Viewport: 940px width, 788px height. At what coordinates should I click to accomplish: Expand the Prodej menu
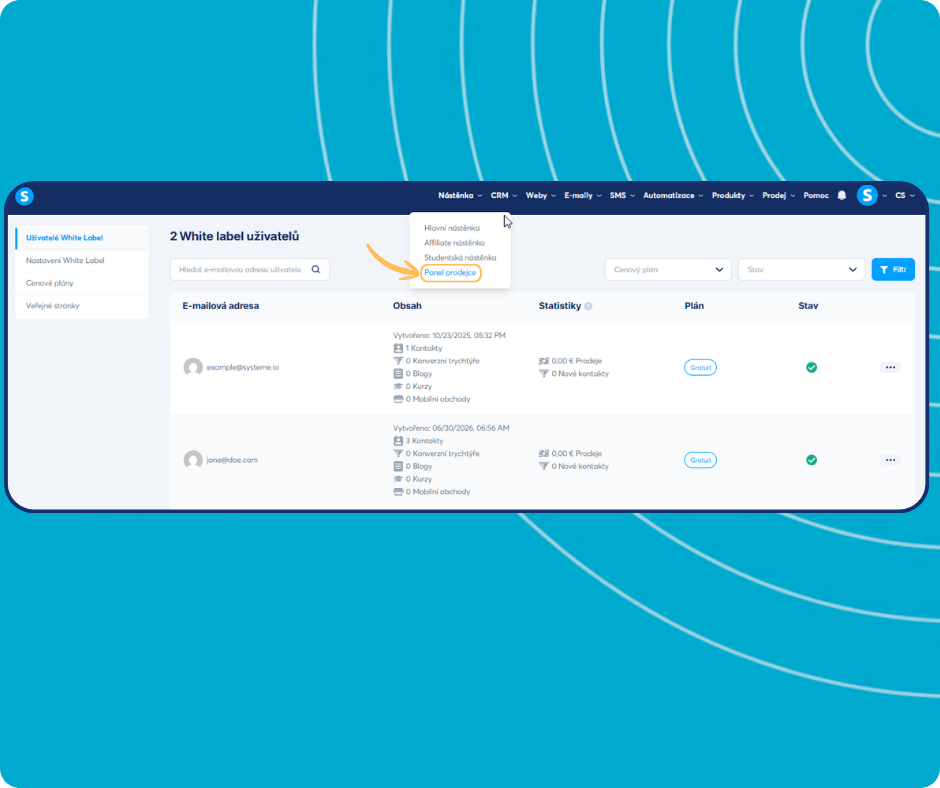tap(778, 196)
